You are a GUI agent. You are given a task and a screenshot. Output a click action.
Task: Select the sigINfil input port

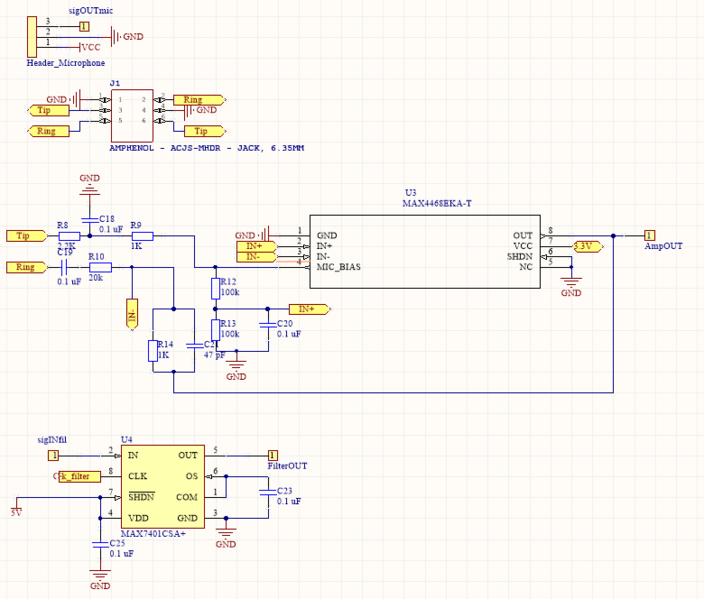click(x=53, y=455)
